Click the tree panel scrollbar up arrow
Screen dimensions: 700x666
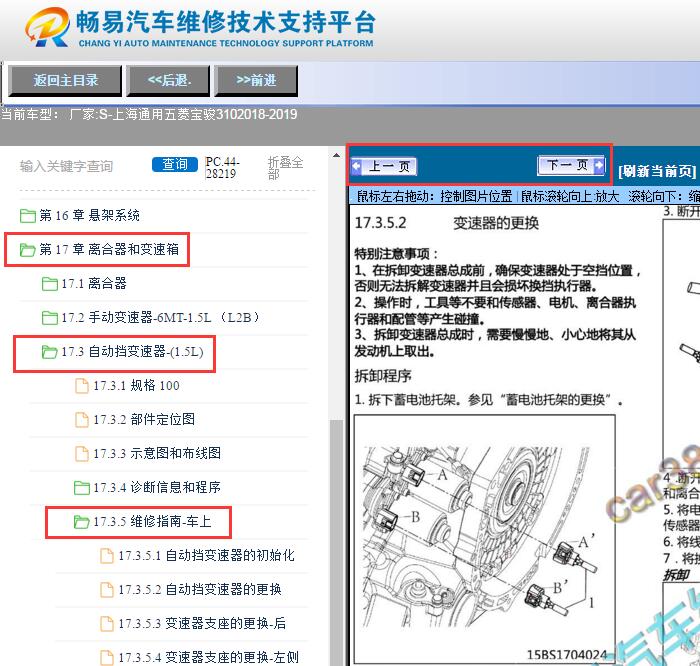(336, 155)
